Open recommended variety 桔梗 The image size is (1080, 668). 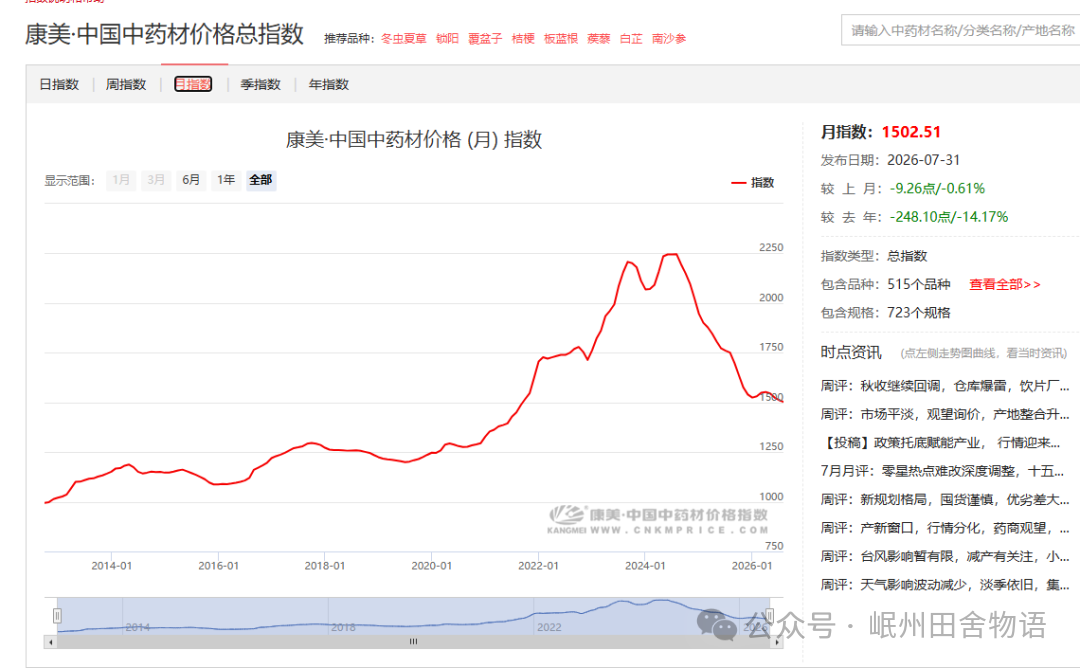tap(523, 39)
